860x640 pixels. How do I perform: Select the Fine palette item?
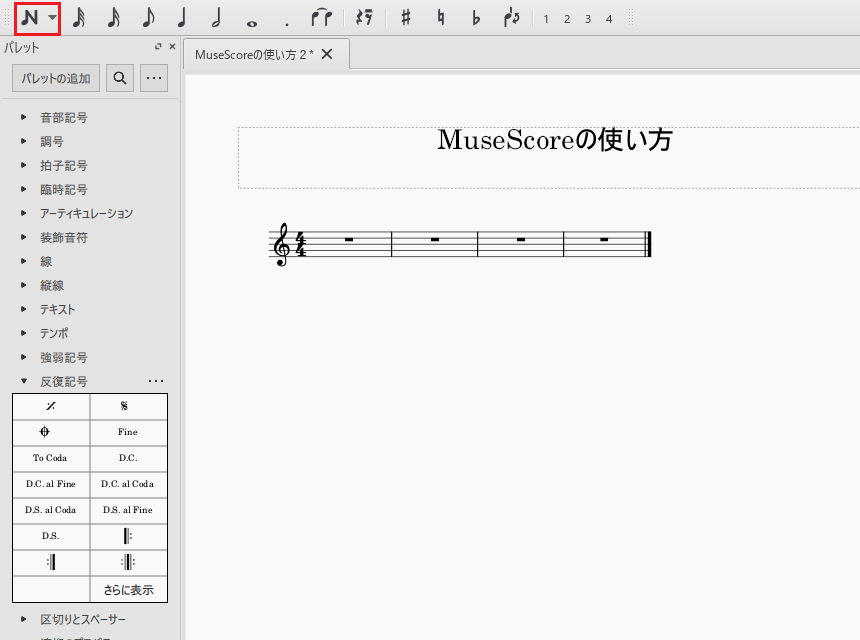(129, 433)
